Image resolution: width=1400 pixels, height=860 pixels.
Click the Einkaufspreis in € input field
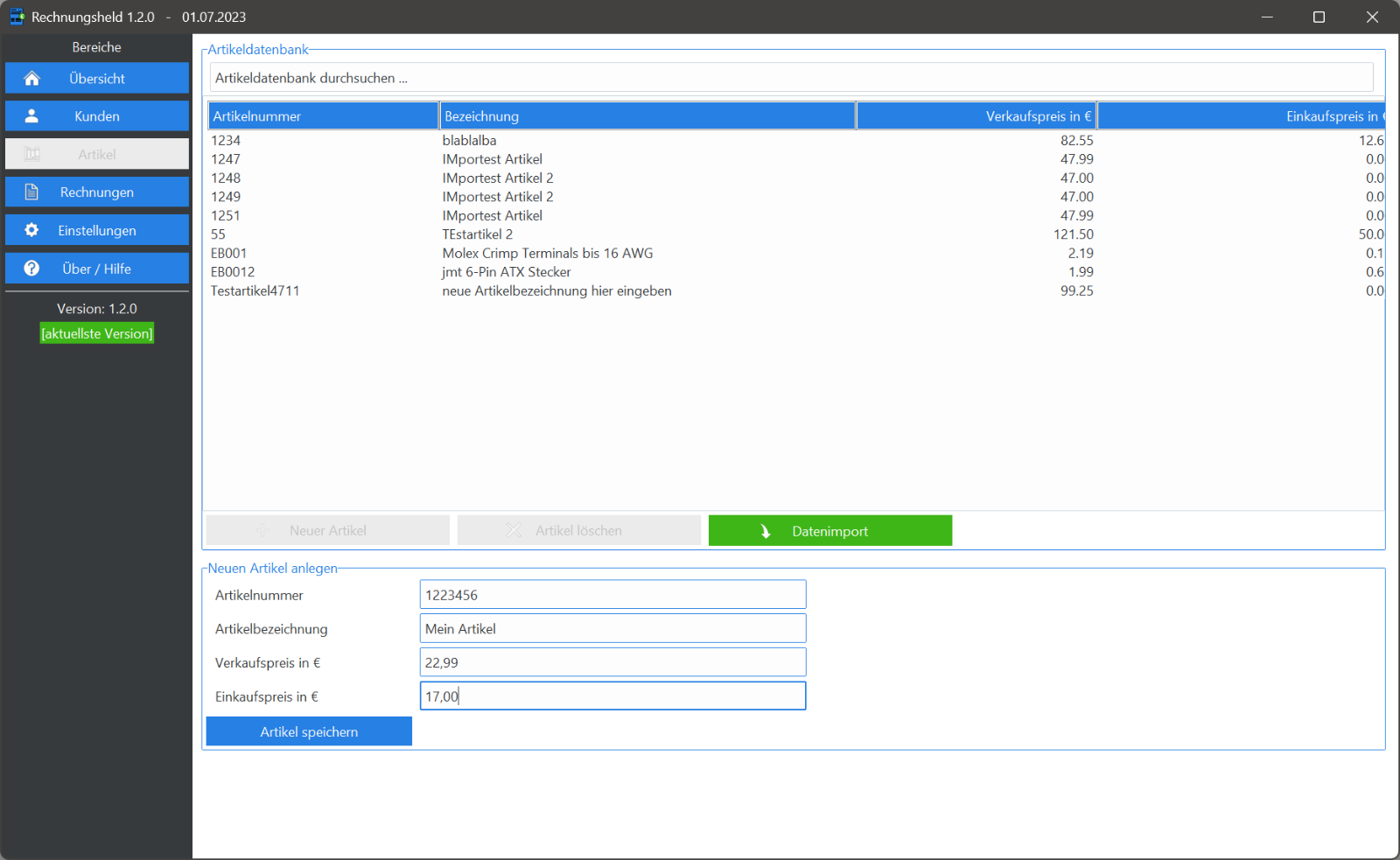[612, 696]
